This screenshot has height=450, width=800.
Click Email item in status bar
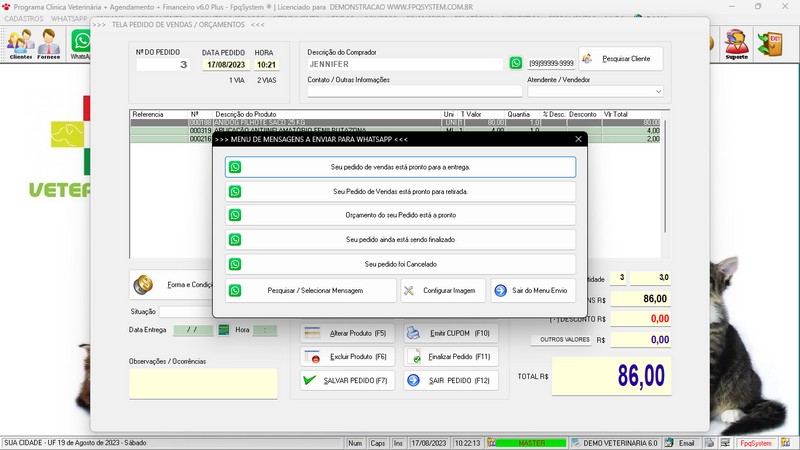[x=680, y=443]
